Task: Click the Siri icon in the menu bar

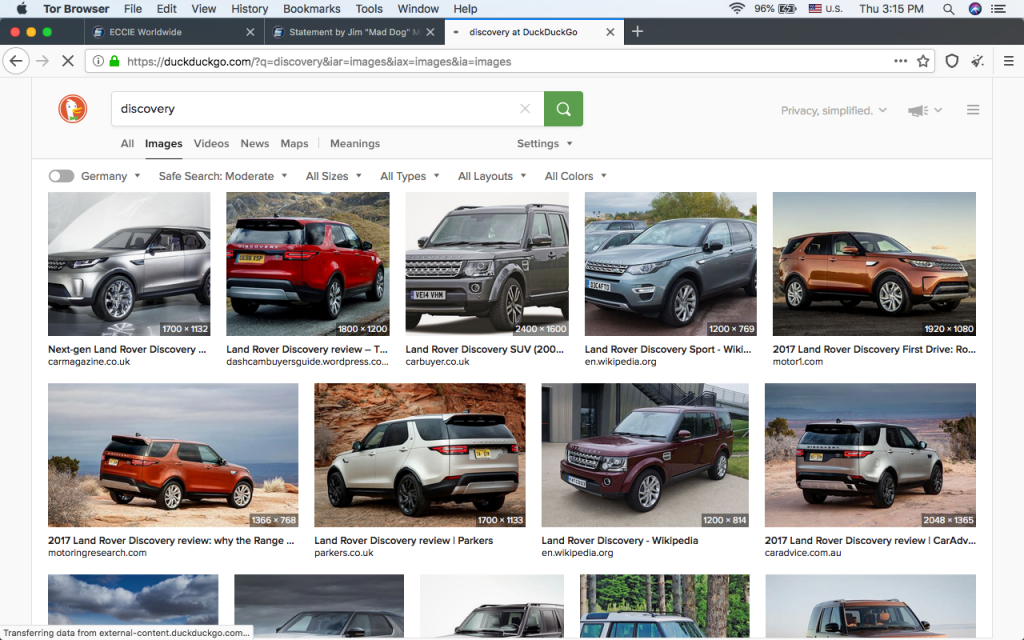Action: click(974, 8)
